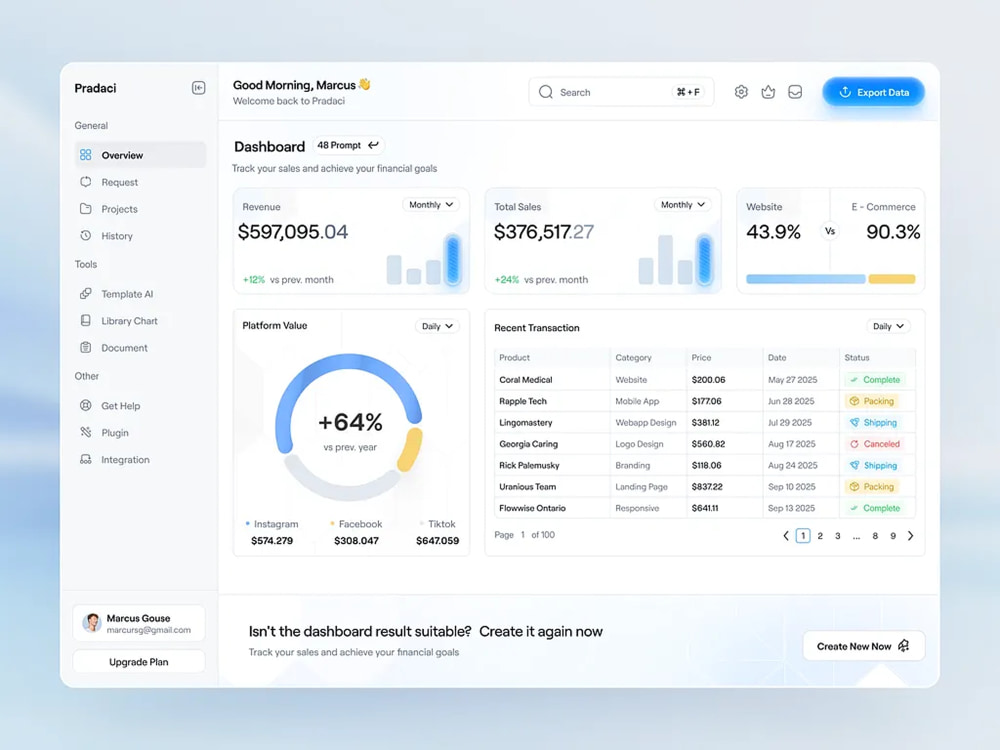Go to the next transactions page arrow
Screen dimensions: 1000x750
pyautogui.click(x=911, y=536)
